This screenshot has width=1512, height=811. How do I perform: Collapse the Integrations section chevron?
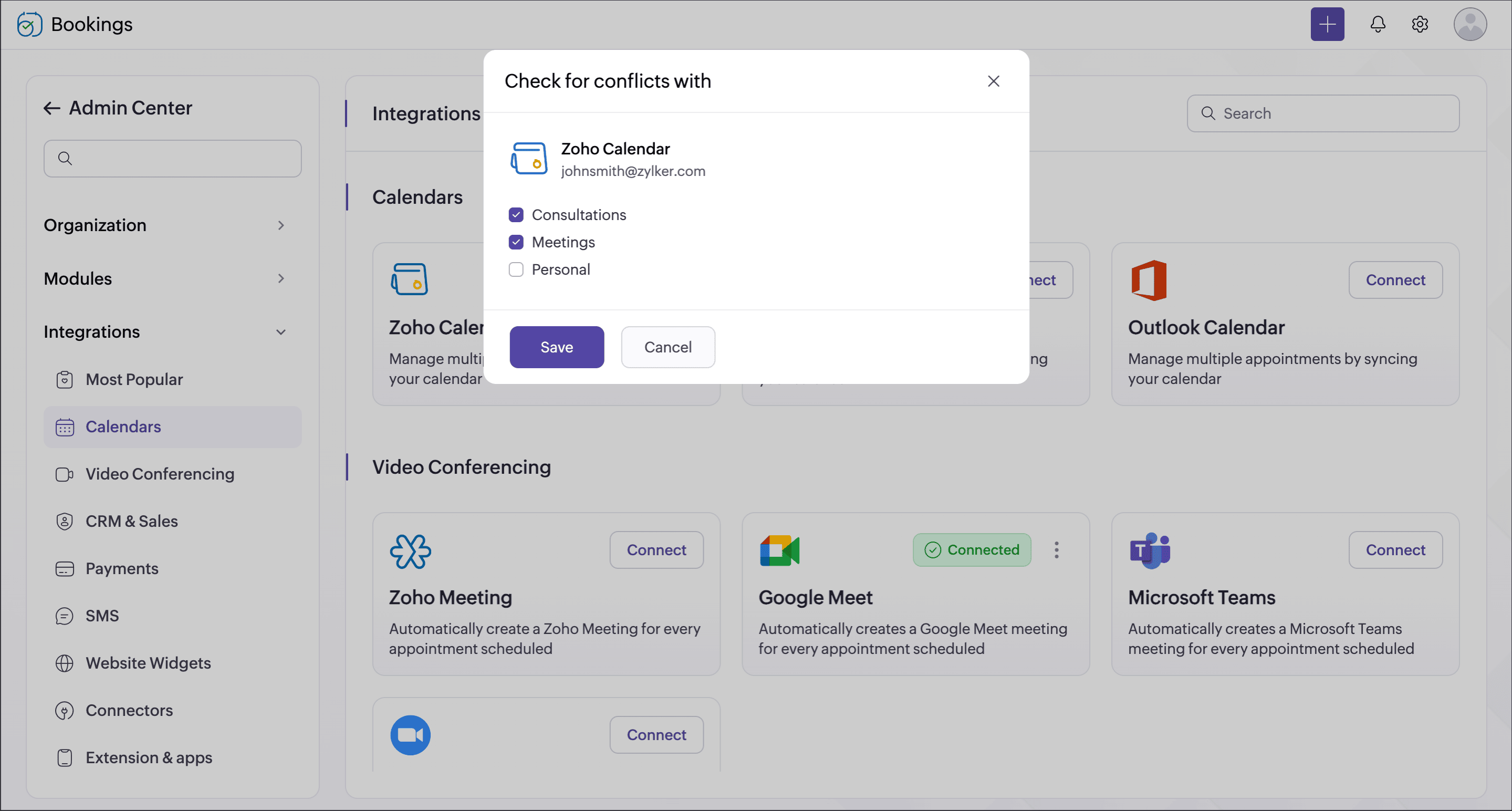tap(281, 332)
